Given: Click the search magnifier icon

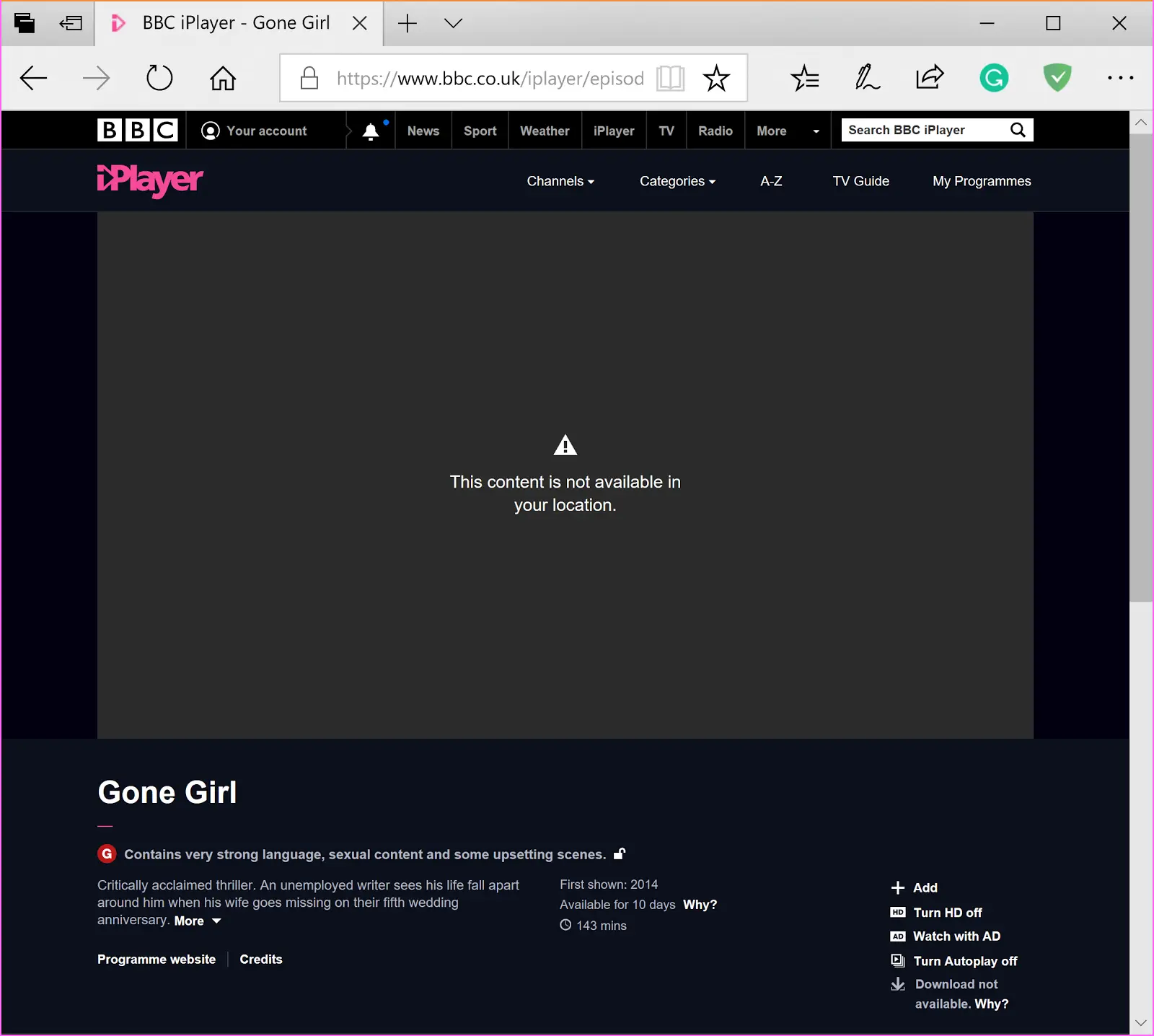Looking at the screenshot, I should pos(1018,130).
